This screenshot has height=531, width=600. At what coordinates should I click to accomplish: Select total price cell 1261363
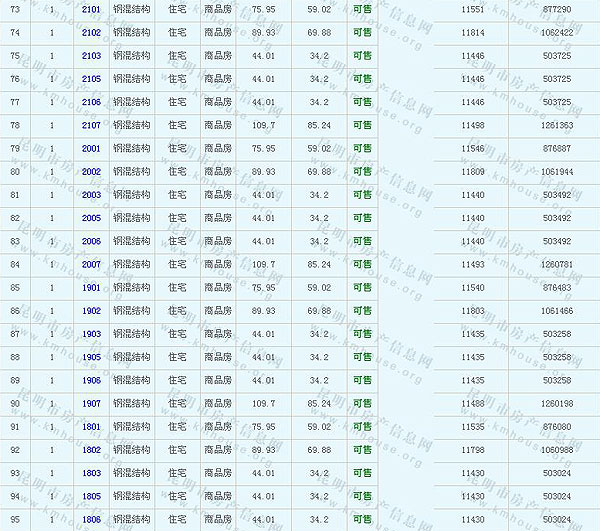click(556, 125)
